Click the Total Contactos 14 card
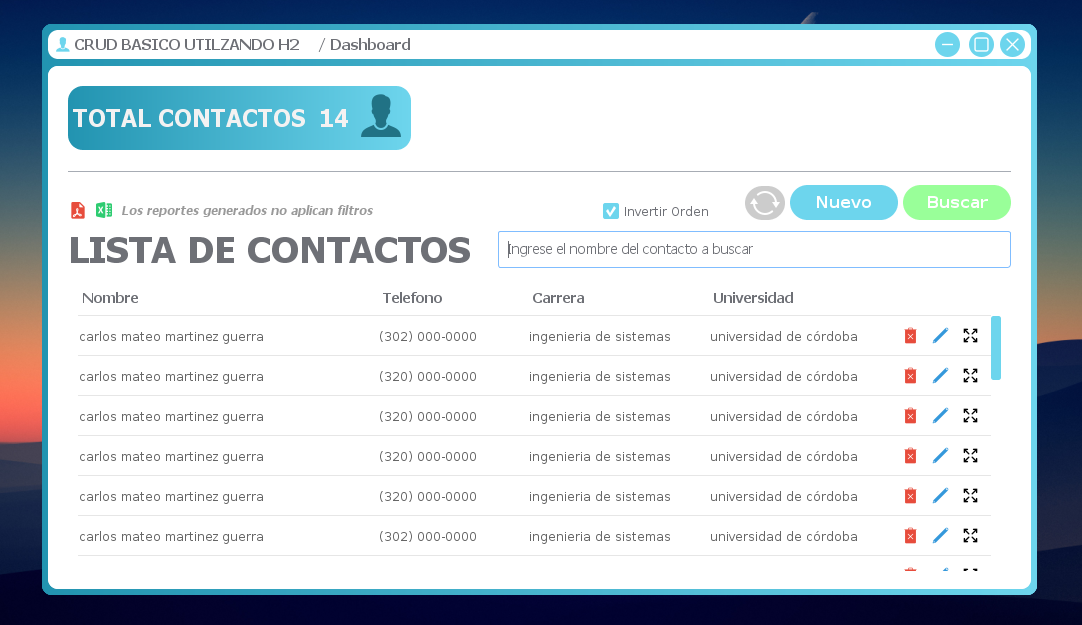 (239, 118)
